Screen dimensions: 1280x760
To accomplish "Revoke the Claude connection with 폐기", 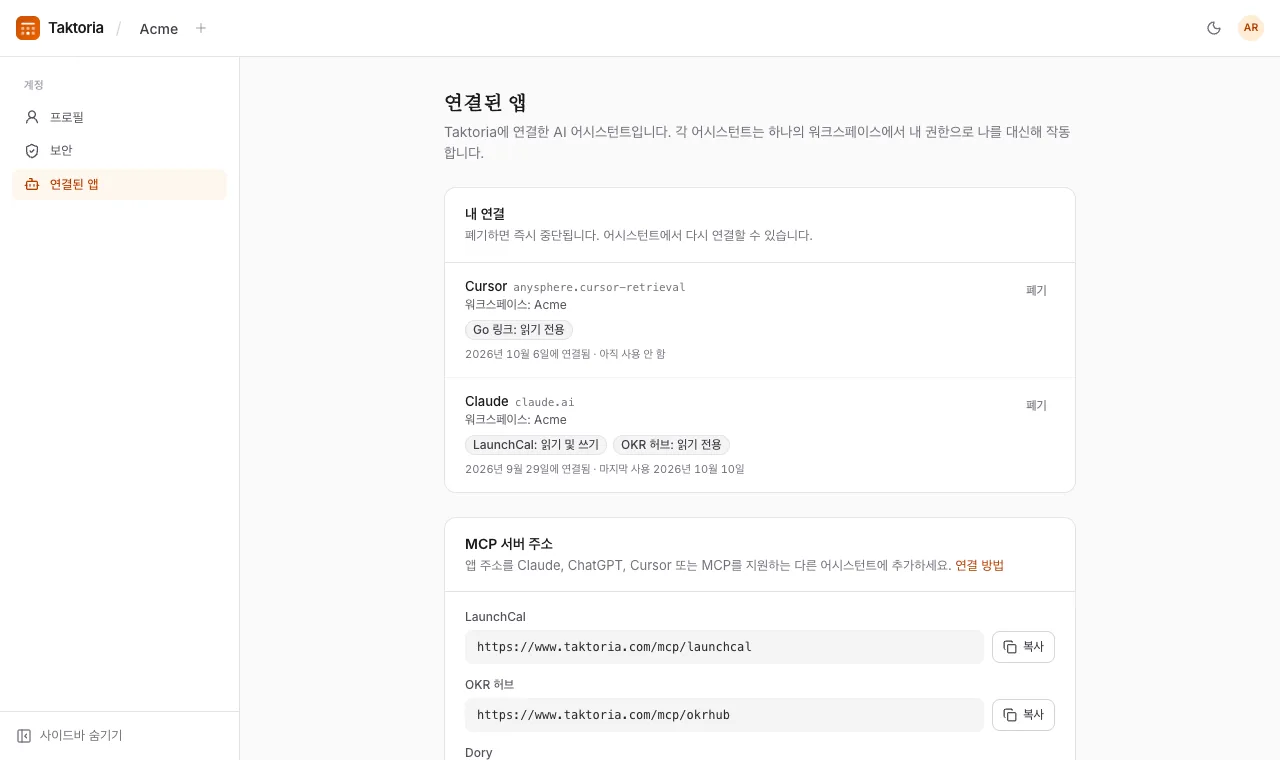I will coord(1036,405).
